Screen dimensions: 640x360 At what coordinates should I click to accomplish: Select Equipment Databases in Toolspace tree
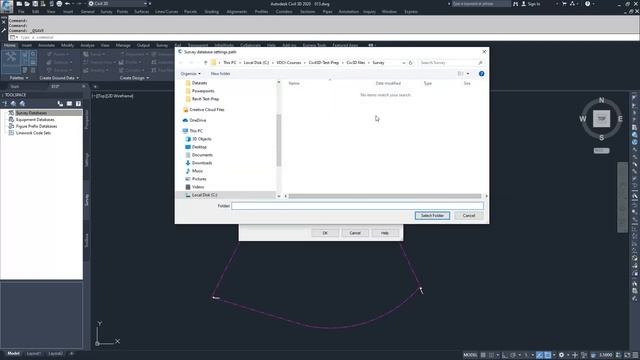tap(35, 120)
